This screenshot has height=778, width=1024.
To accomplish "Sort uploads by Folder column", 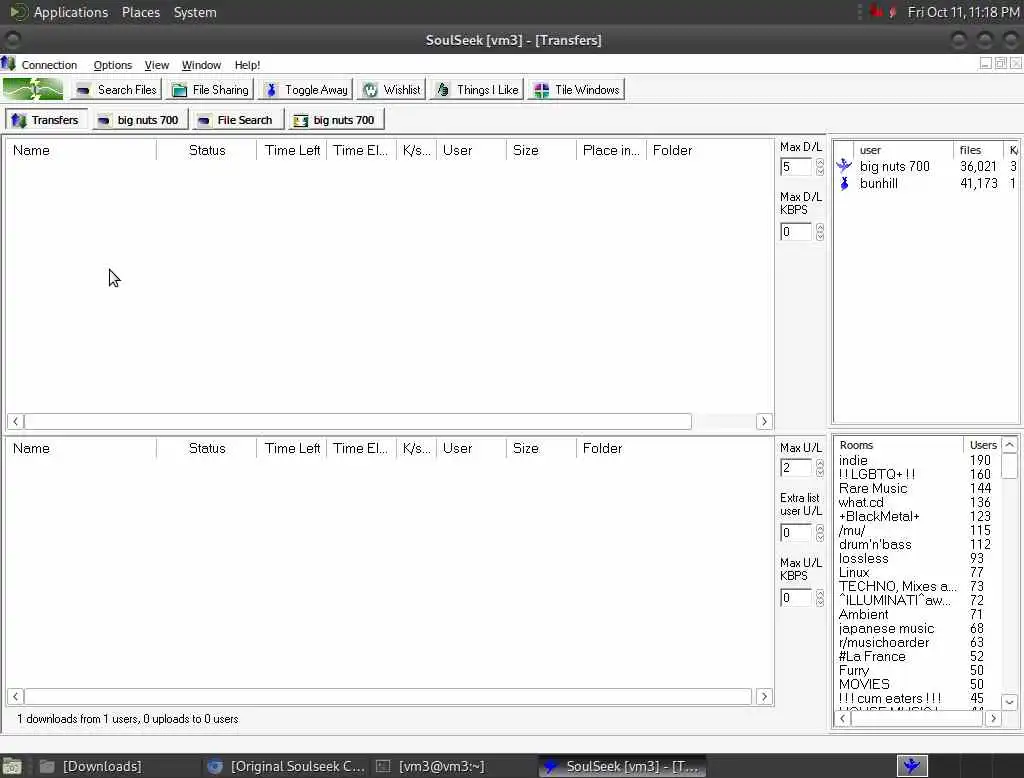I will tap(674, 448).
